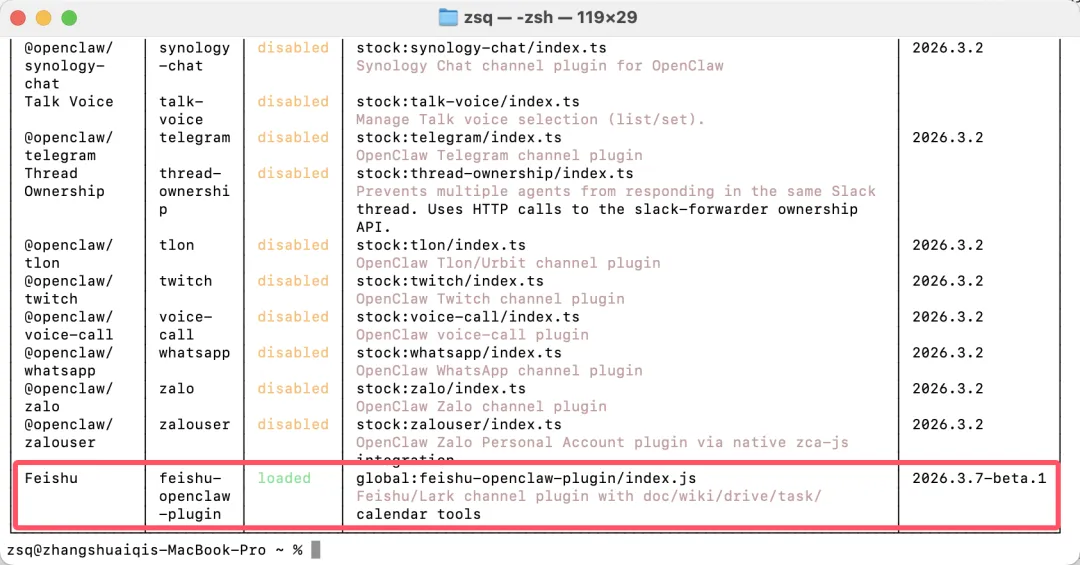Click the text 'stock:thread-ownership/index.ts'
This screenshot has width=1080, height=565.
pos(495,174)
